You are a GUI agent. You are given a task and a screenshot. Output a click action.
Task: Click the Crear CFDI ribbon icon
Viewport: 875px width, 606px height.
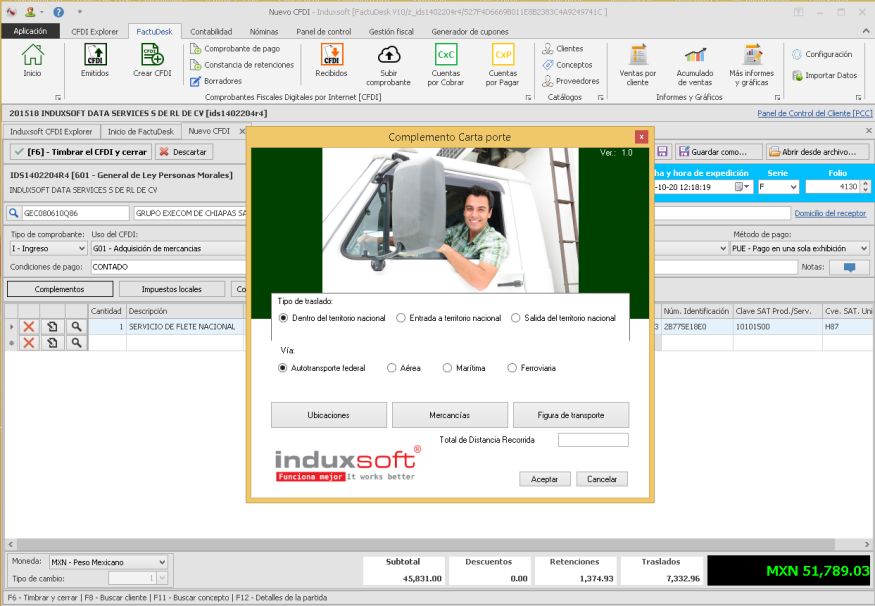click(152, 60)
